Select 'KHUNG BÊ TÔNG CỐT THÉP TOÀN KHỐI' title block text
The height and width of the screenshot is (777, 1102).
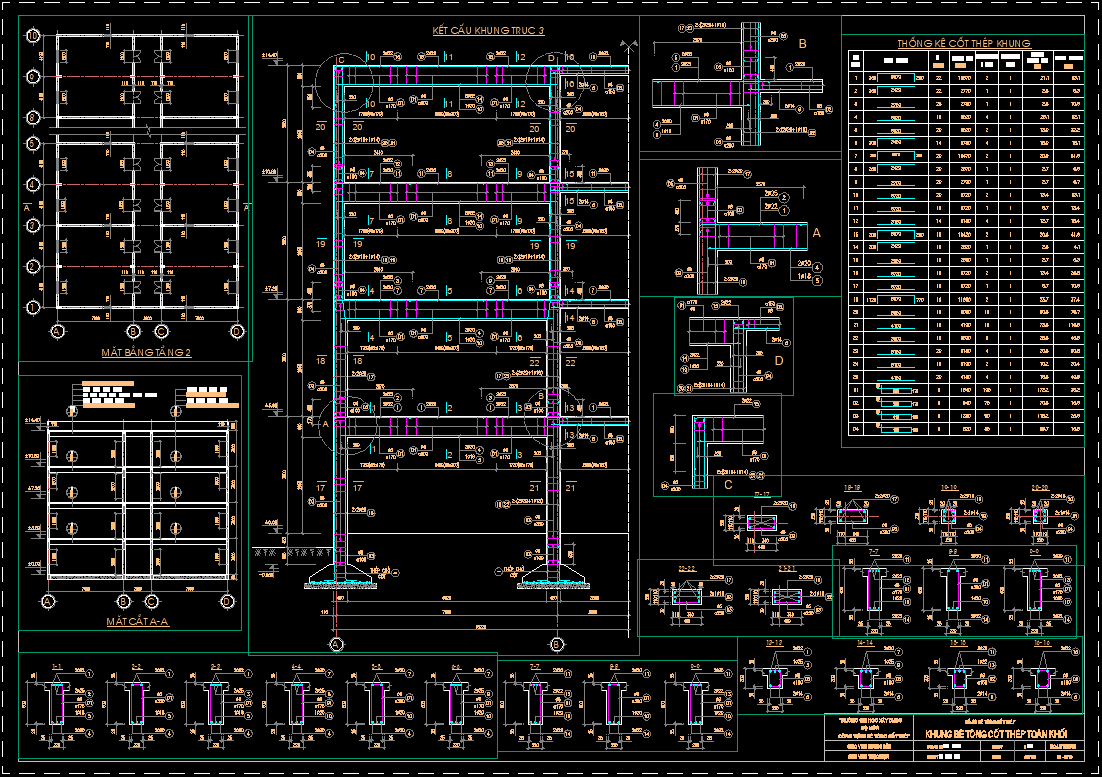tap(995, 734)
